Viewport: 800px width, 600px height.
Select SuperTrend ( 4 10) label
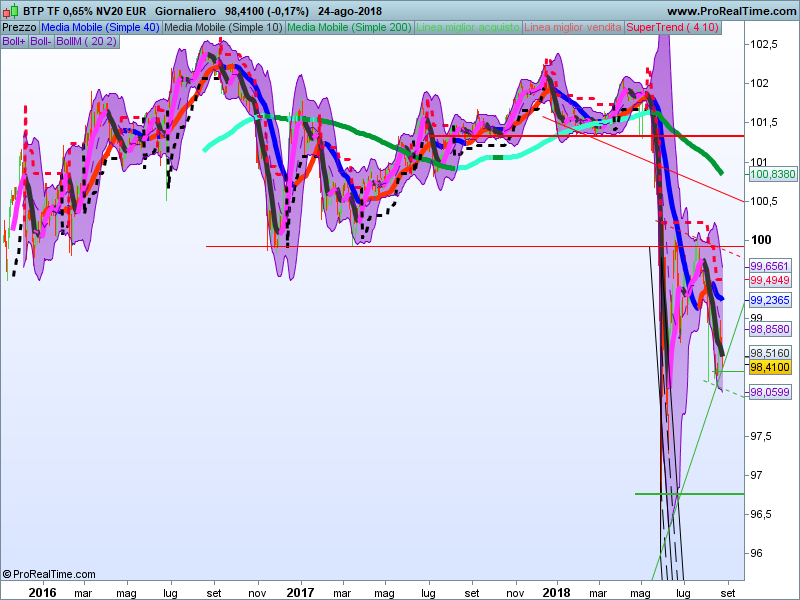click(672, 28)
